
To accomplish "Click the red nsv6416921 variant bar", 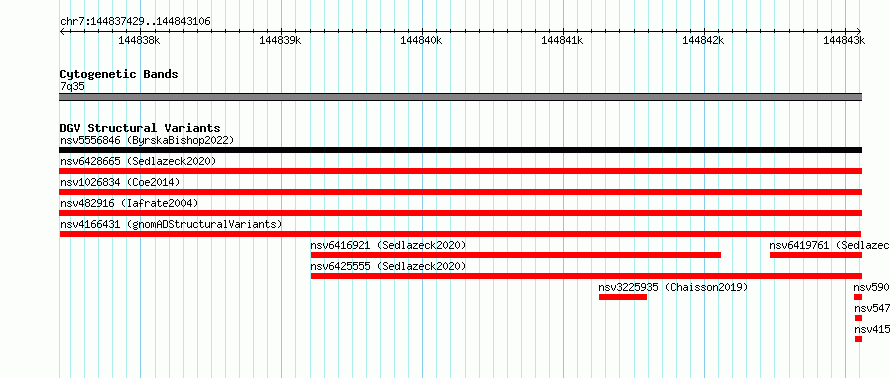I will tap(516, 255).
